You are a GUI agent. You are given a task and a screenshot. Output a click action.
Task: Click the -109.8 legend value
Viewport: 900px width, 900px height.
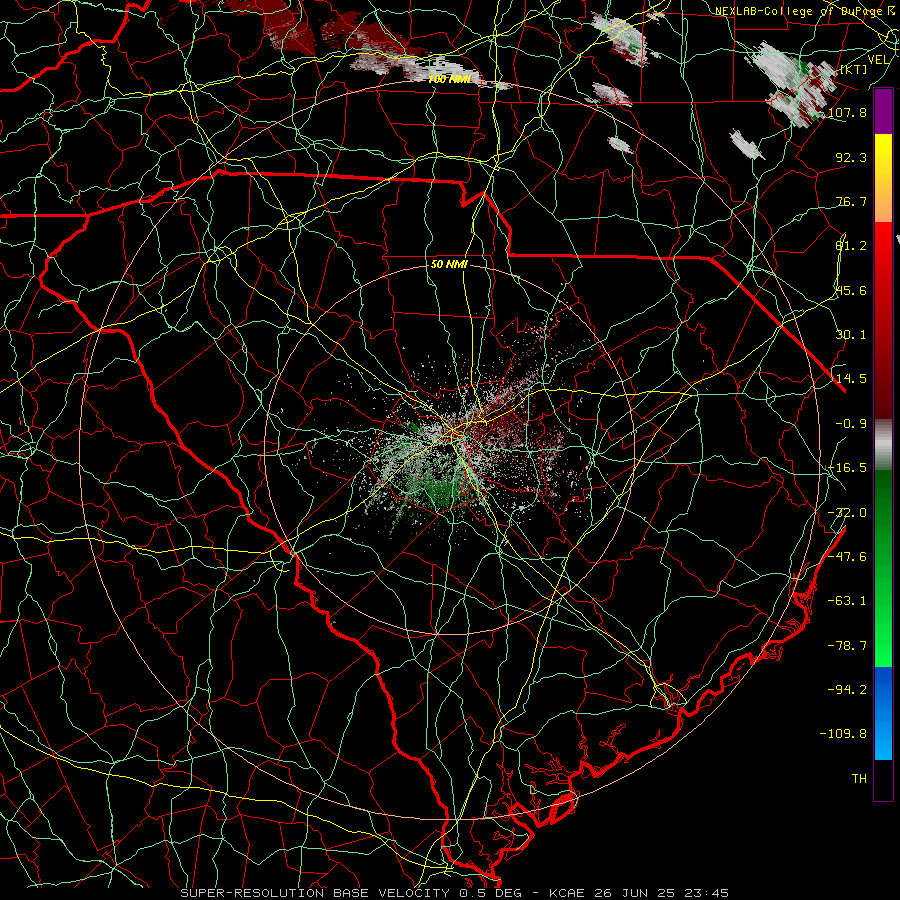tap(843, 733)
